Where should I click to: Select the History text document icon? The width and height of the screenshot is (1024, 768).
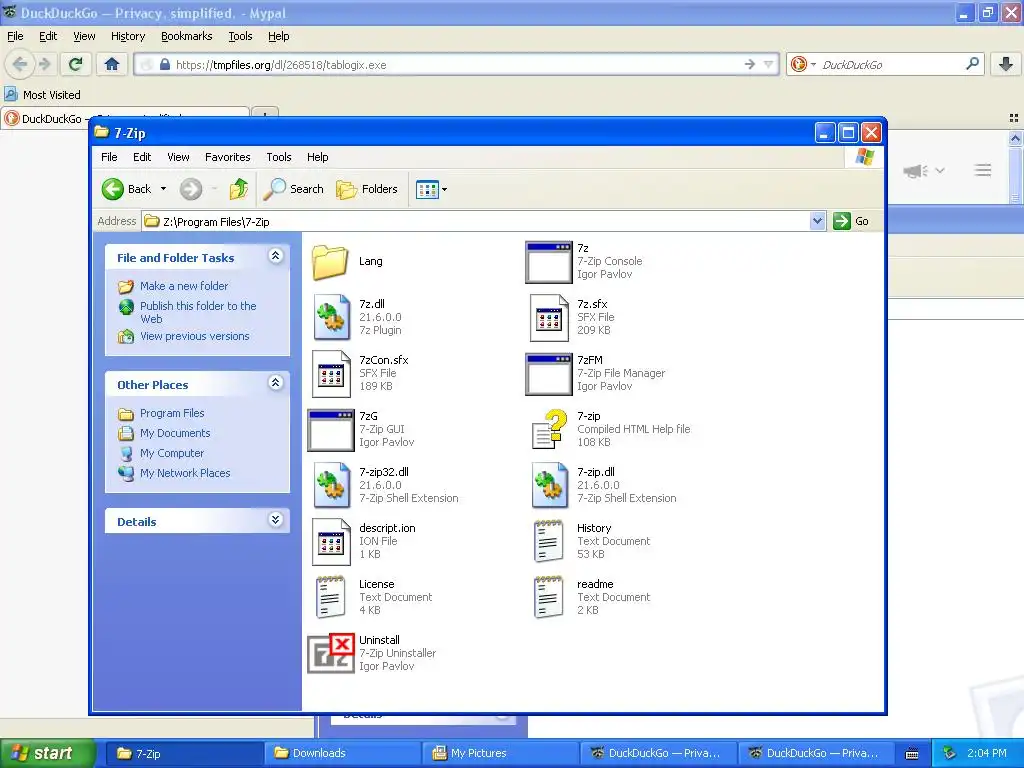point(549,541)
